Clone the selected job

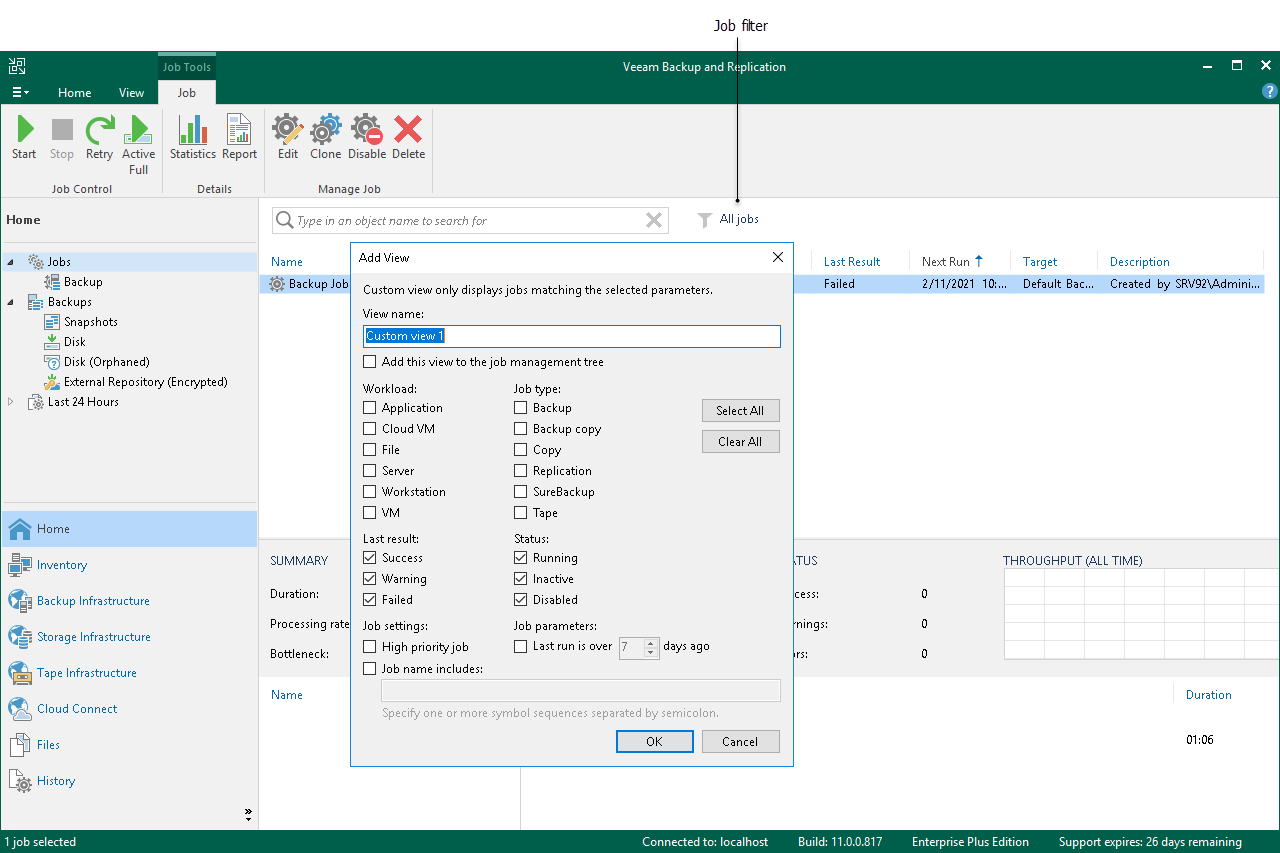point(325,138)
